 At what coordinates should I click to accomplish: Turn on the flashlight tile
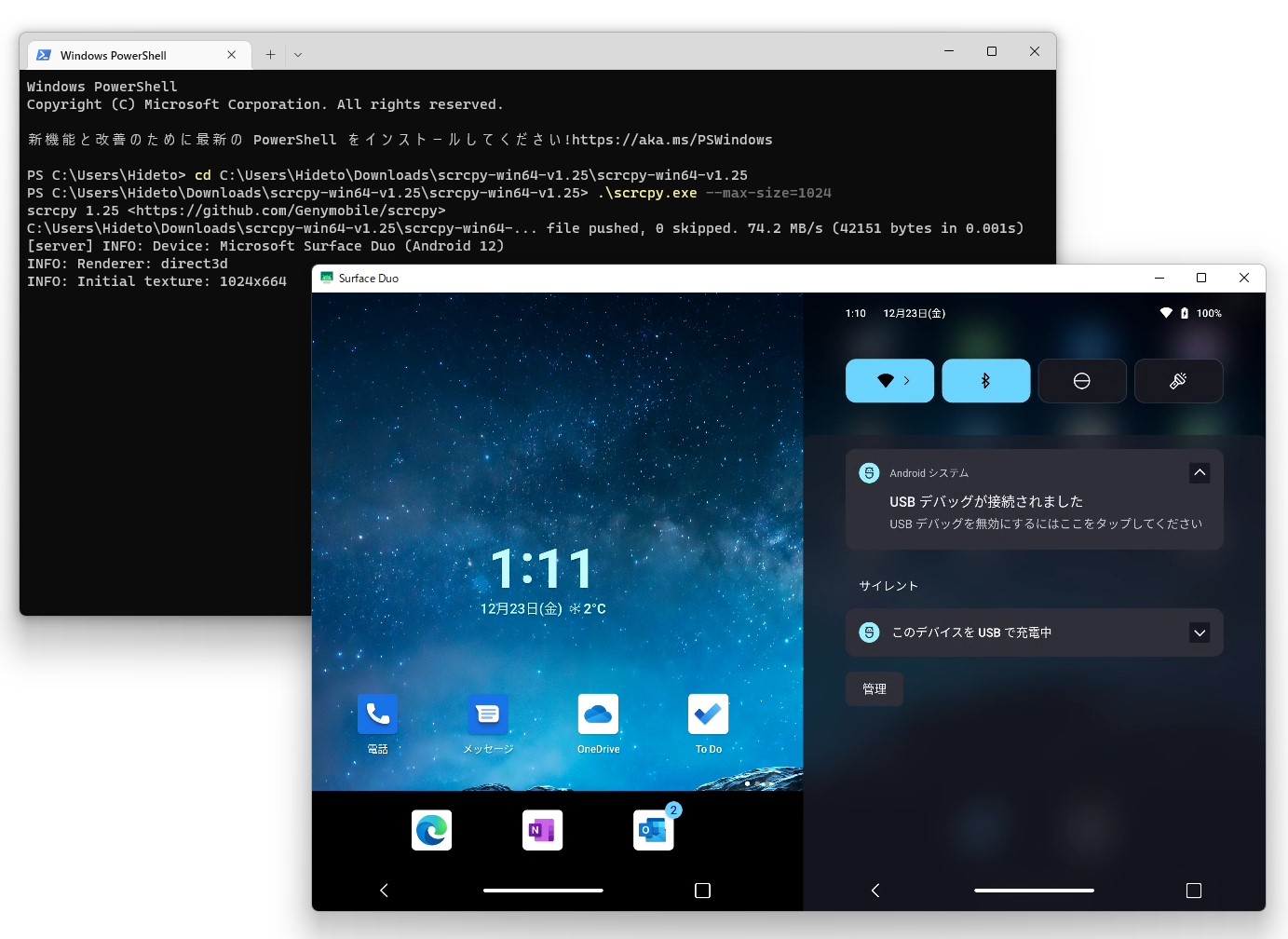pos(1178,380)
